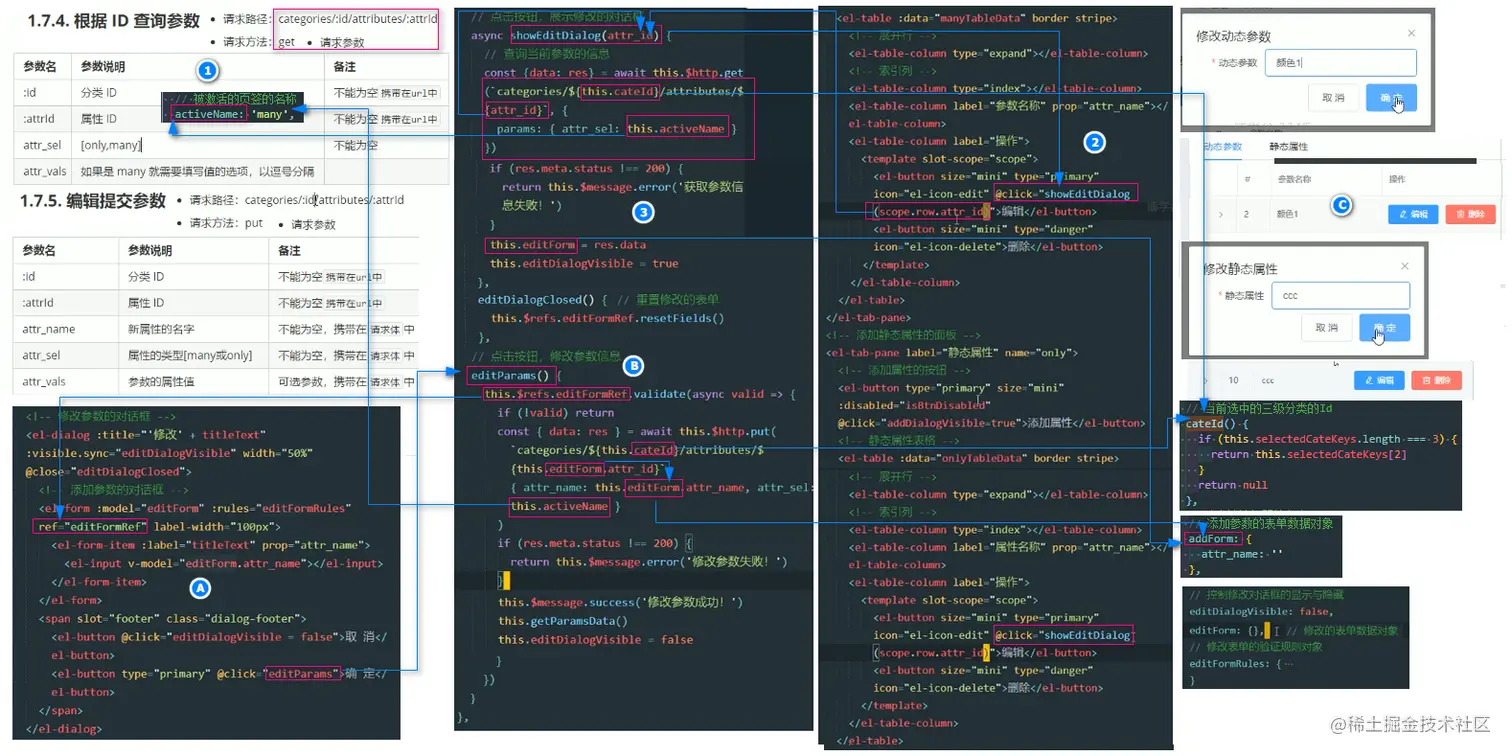
Task: Click the editDialogClosed() code line
Action: pyautogui.click(x=542, y=299)
